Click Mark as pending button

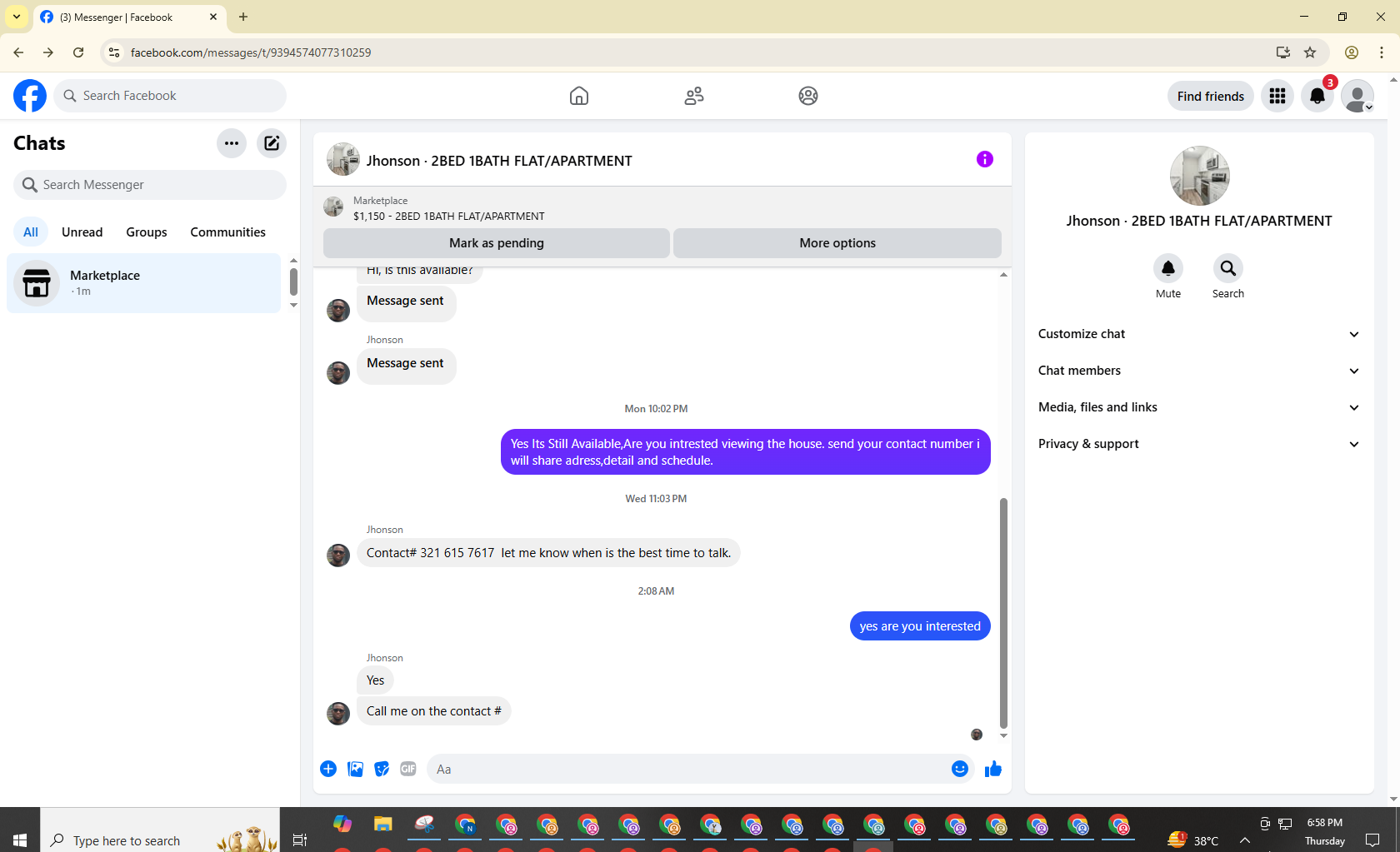[497, 243]
